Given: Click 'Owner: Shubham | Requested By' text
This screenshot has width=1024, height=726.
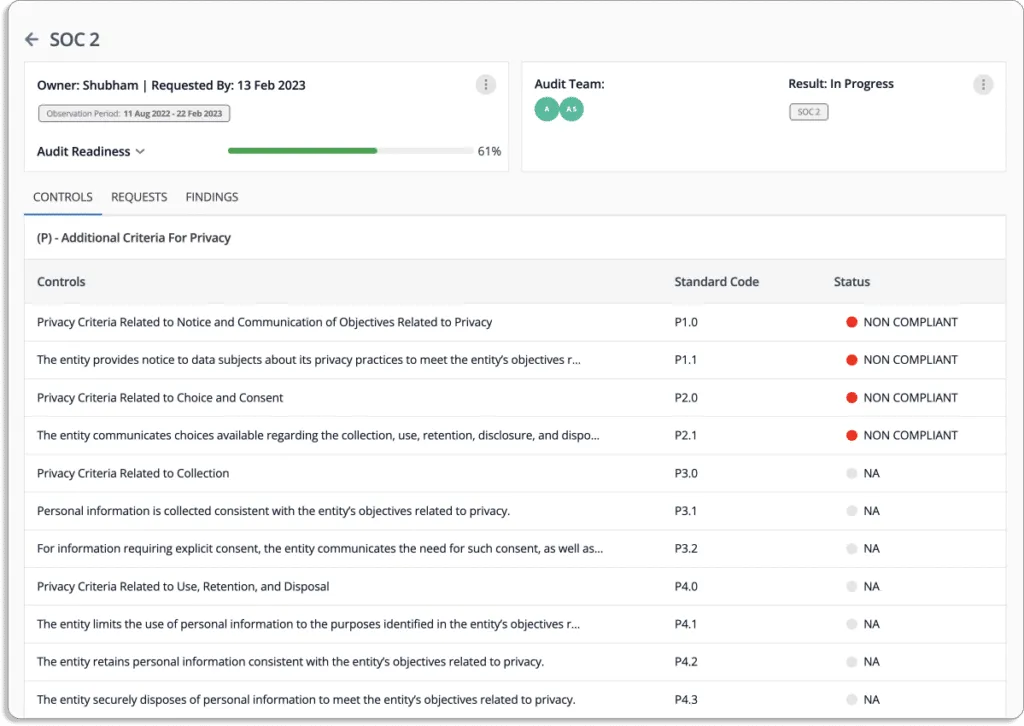Looking at the screenshot, I should click(171, 86).
